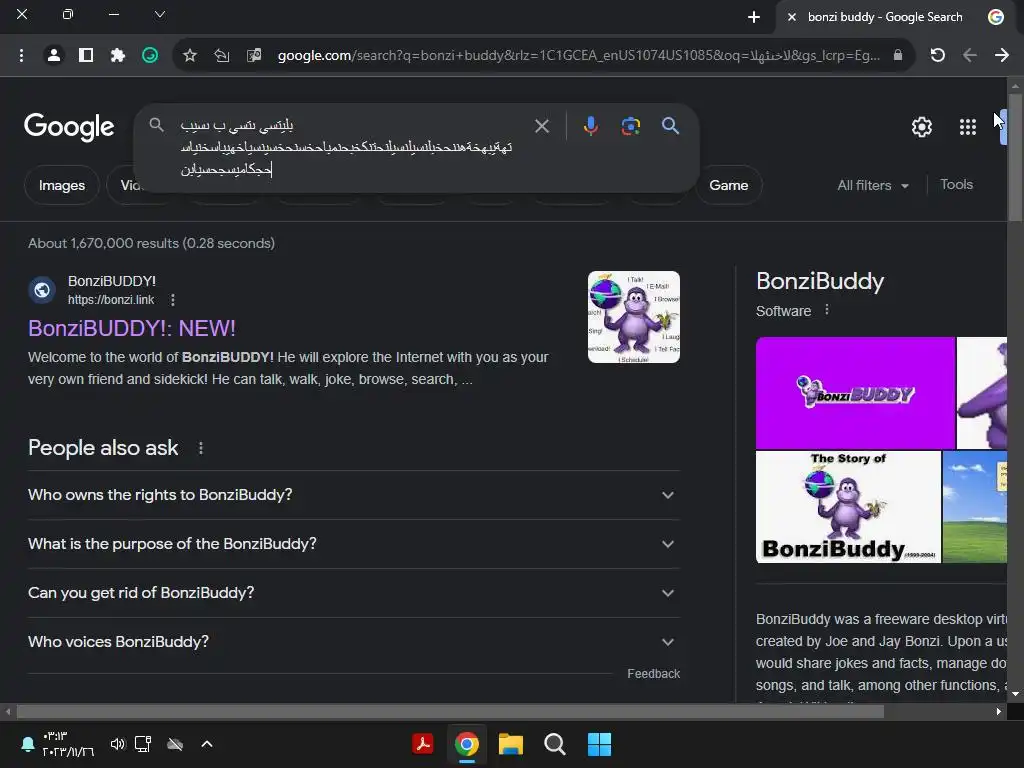Click the Google logo
The height and width of the screenshot is (768, 1024).
(x=69, y=127)
